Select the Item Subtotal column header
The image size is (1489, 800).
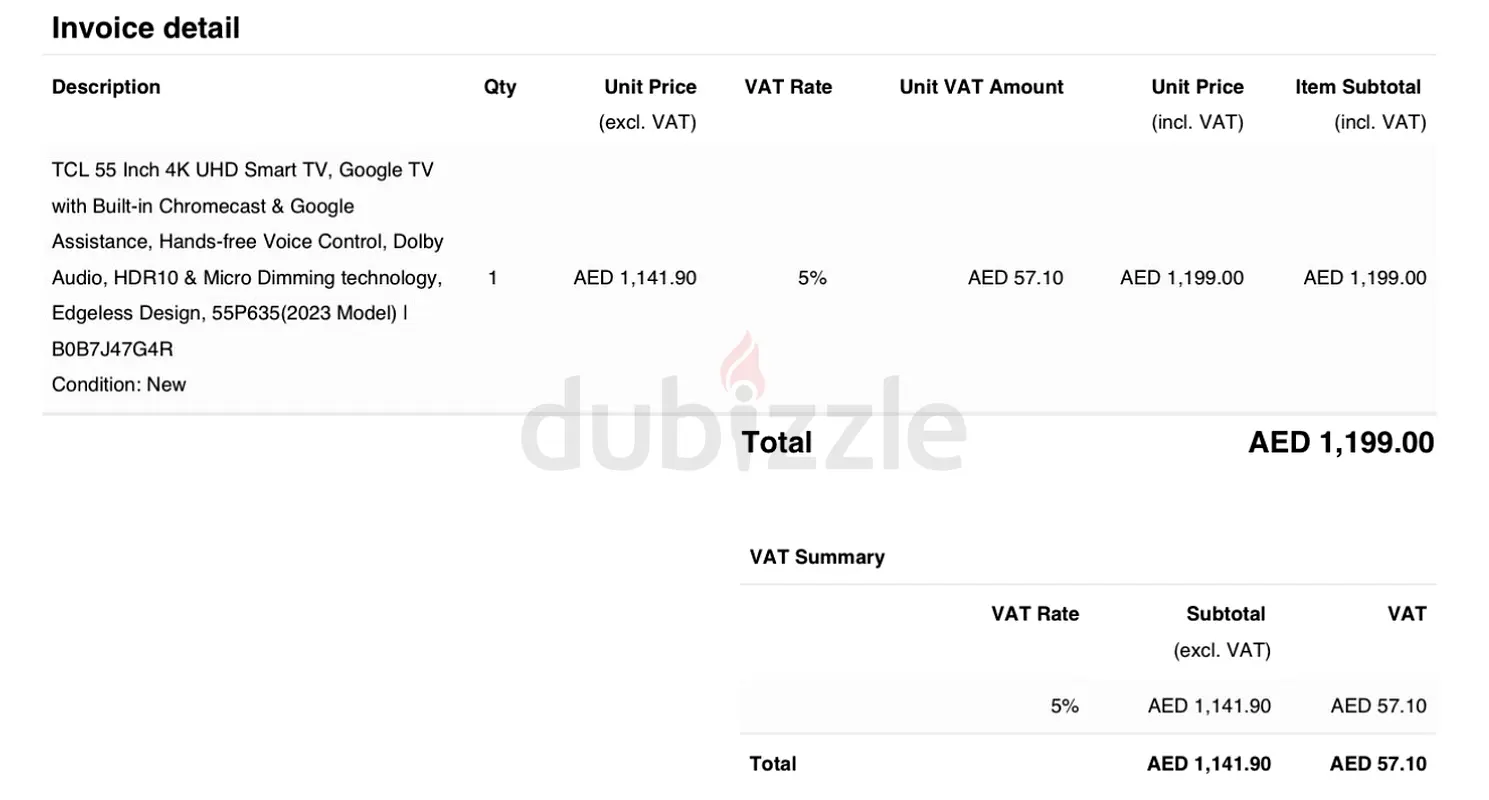tap(1357, 87)
